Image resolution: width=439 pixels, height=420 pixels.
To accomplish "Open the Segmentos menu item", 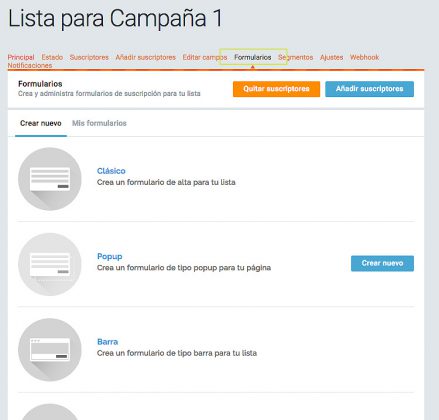I will [x=296, y=57].
